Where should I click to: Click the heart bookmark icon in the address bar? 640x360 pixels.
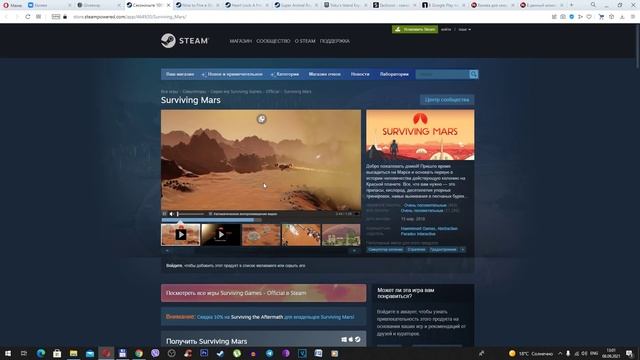click(589, 17)
